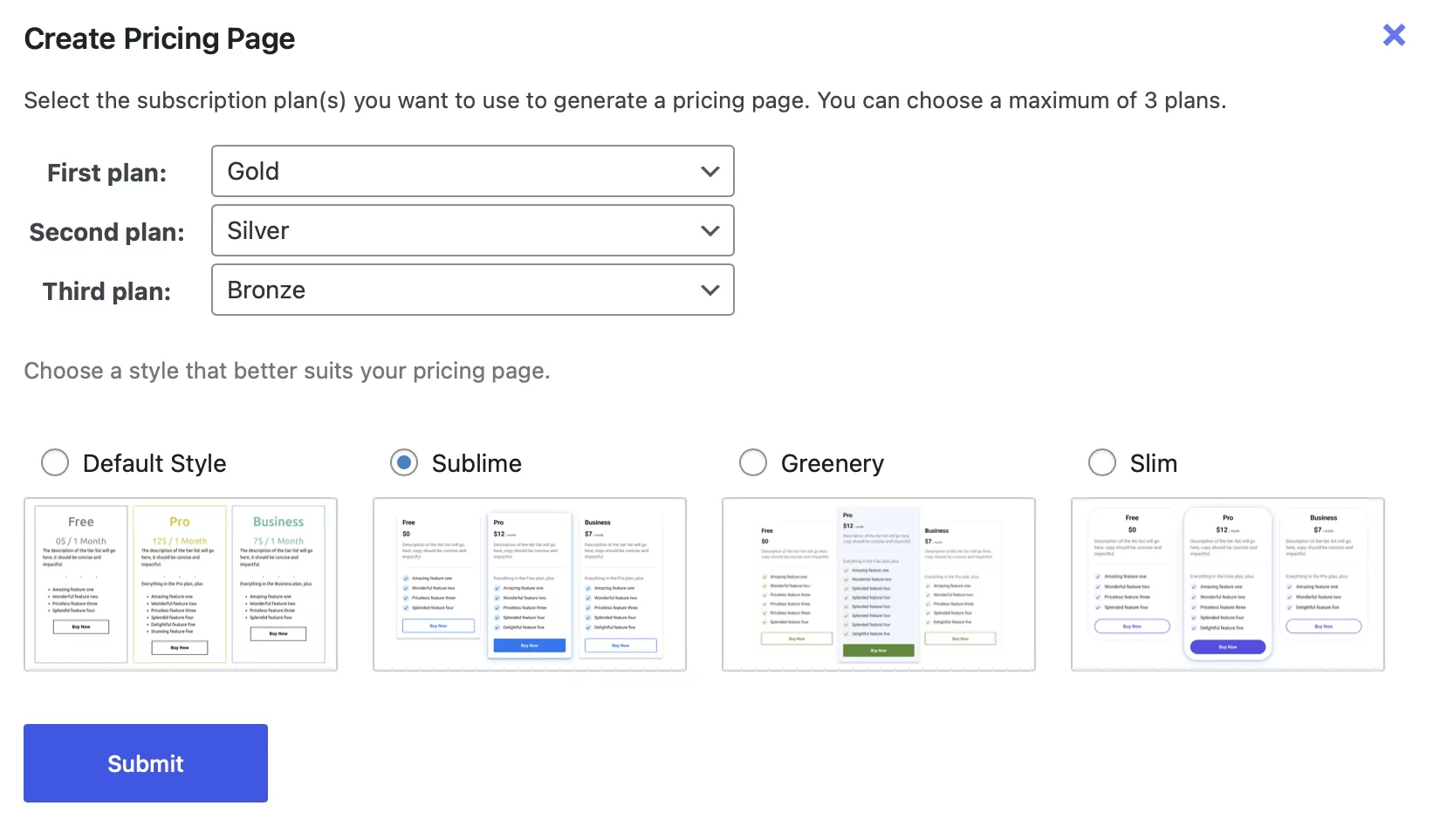Select the Sublime radio button
Image resolution: width=1440 pixels, height=840 pixels.
[x=404, y=462]
